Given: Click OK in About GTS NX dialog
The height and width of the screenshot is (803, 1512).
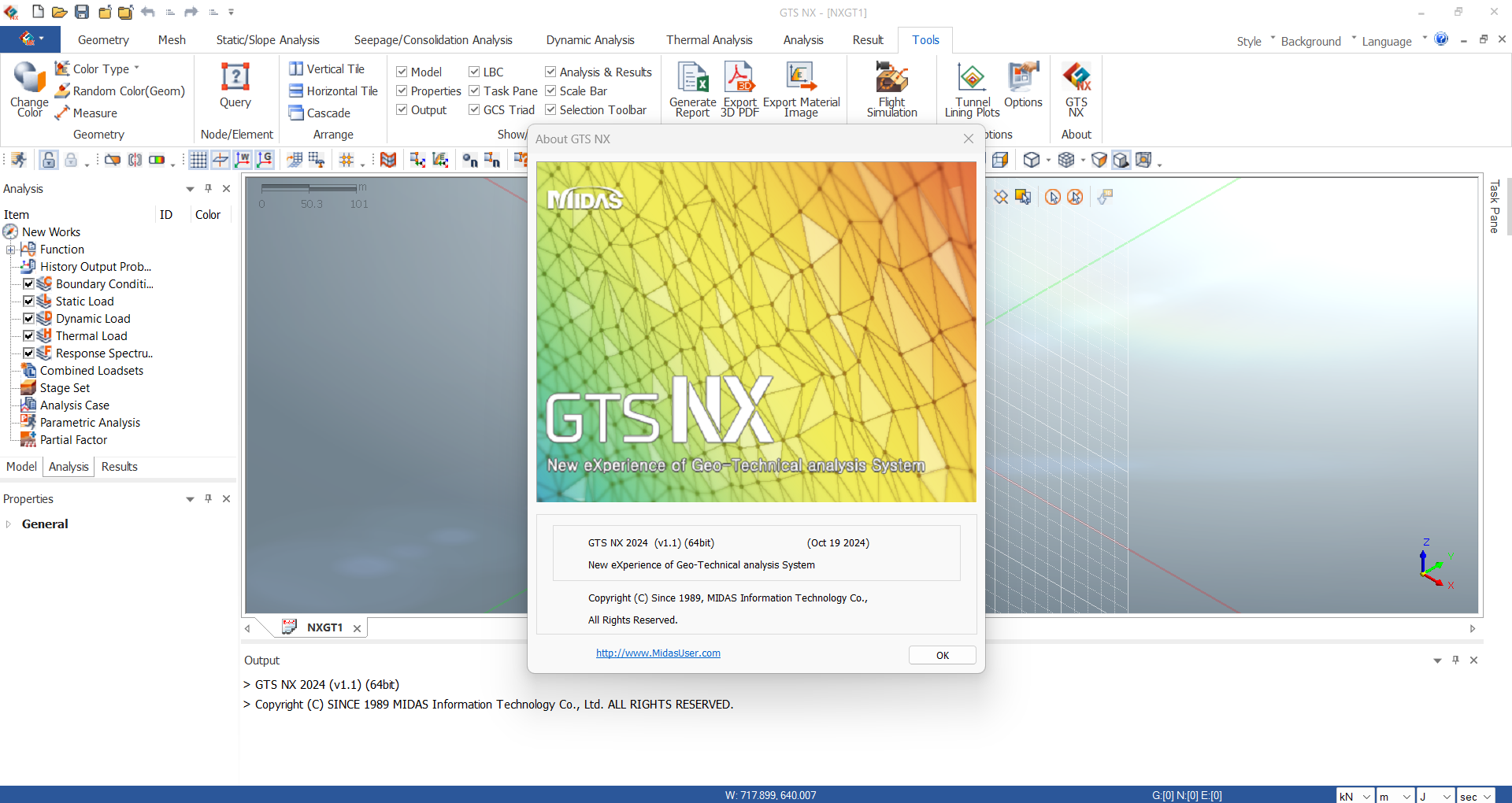Looking at the screenshot, I should point(943,655).
